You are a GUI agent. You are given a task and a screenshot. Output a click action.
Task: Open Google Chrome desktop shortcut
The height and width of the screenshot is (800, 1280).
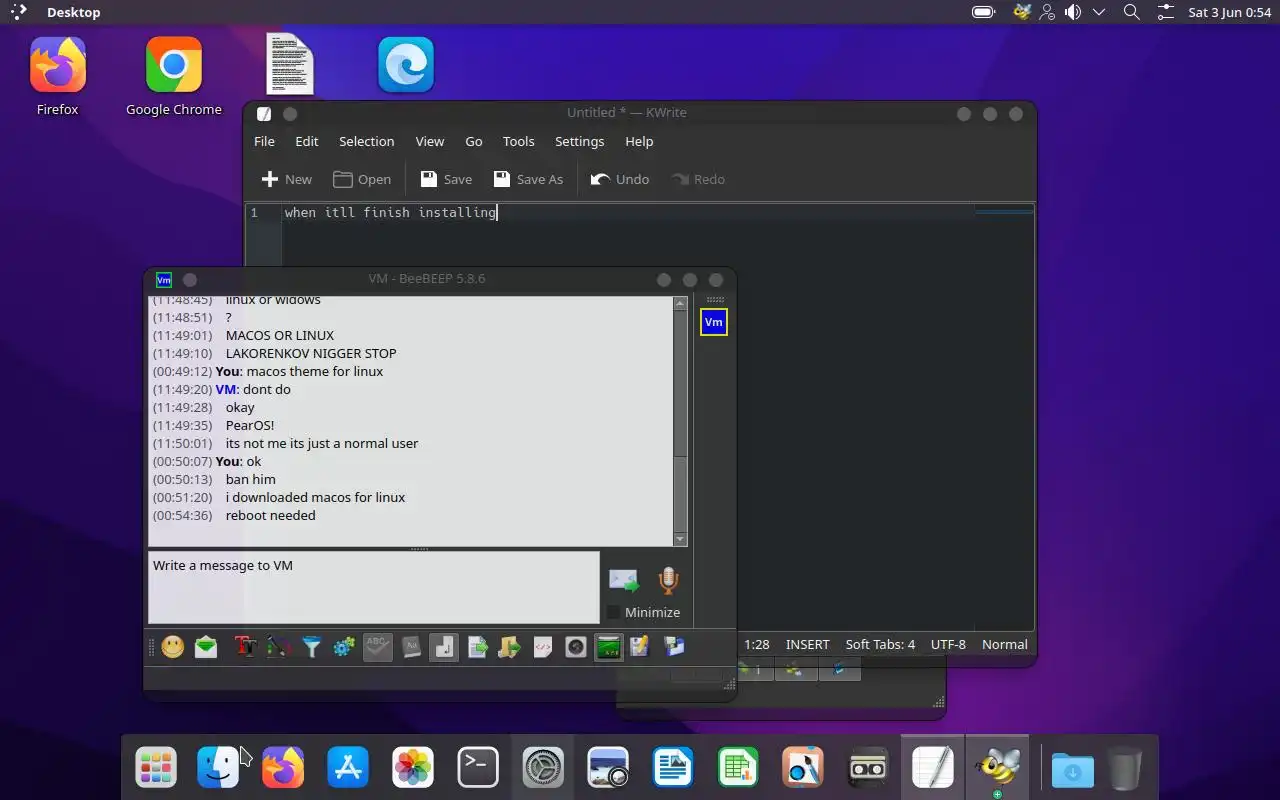pos(173,77)
